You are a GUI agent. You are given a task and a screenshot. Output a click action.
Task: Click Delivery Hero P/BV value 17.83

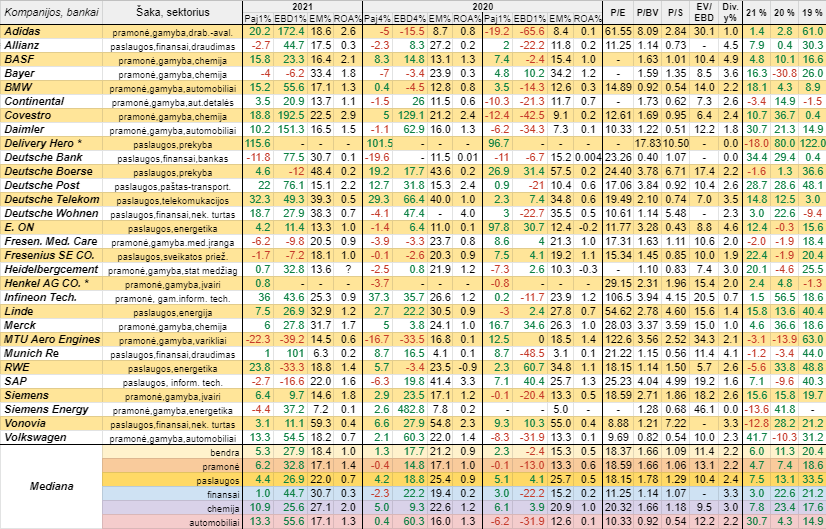pyautogui.click(x=647, y=143)
